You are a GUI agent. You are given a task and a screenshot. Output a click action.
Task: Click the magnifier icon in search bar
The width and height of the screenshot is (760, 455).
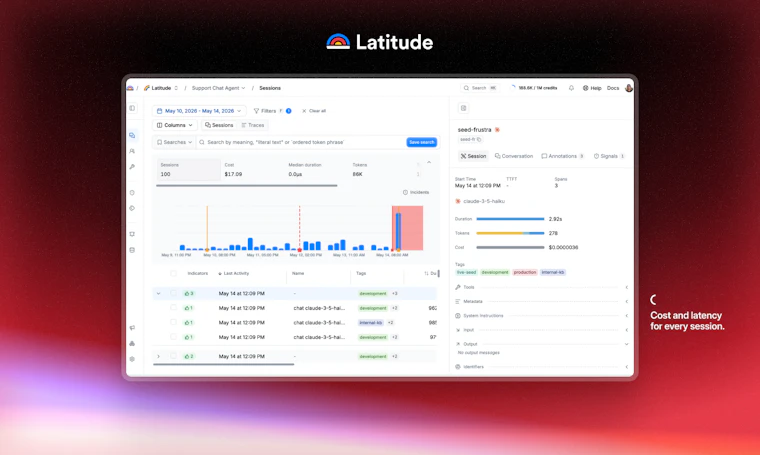point(202,142)
